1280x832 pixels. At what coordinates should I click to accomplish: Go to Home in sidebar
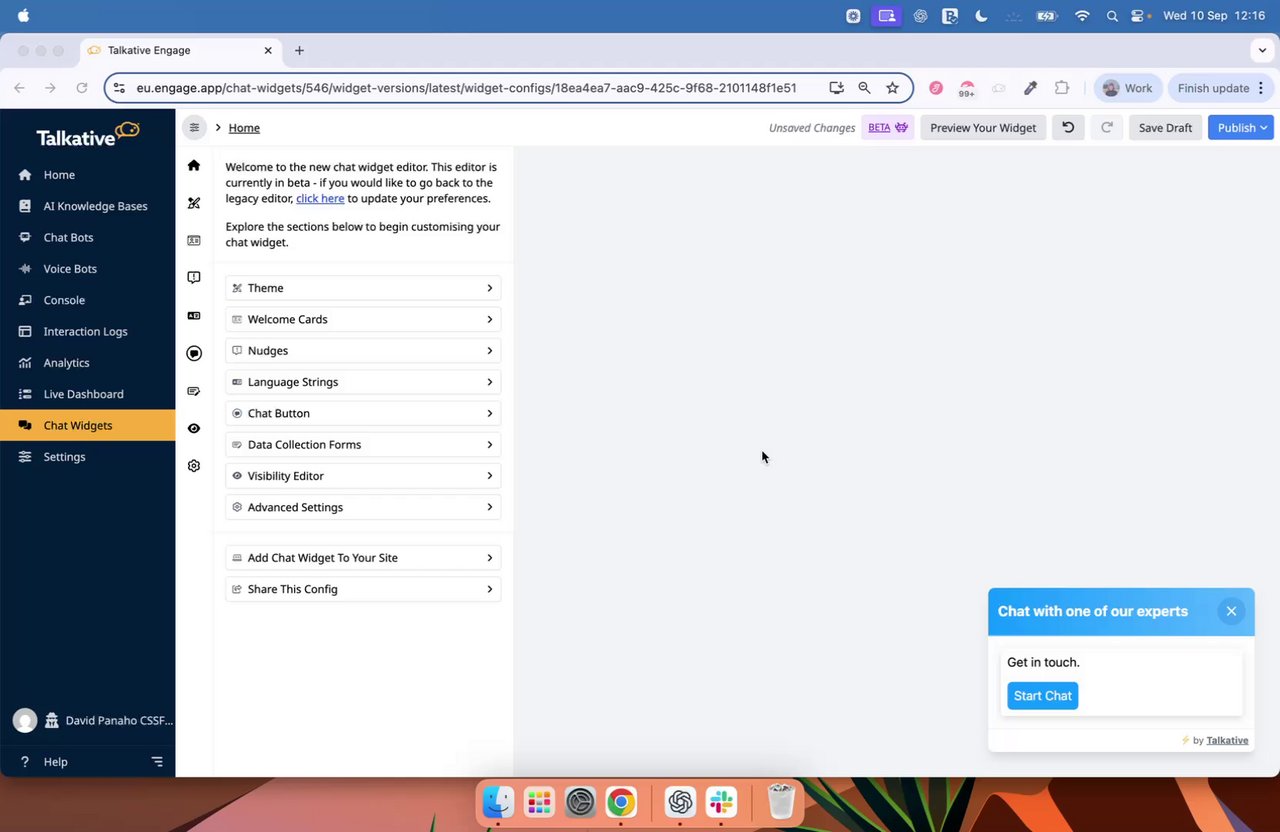coord(87,175)
